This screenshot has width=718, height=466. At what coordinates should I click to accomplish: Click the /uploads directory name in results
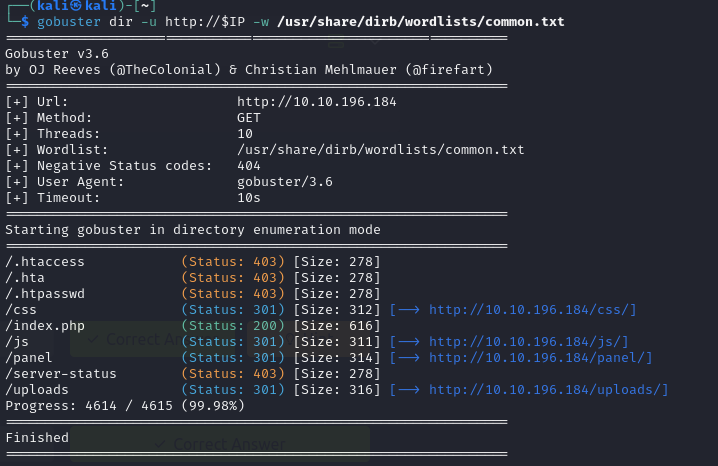tap(36, 390)
